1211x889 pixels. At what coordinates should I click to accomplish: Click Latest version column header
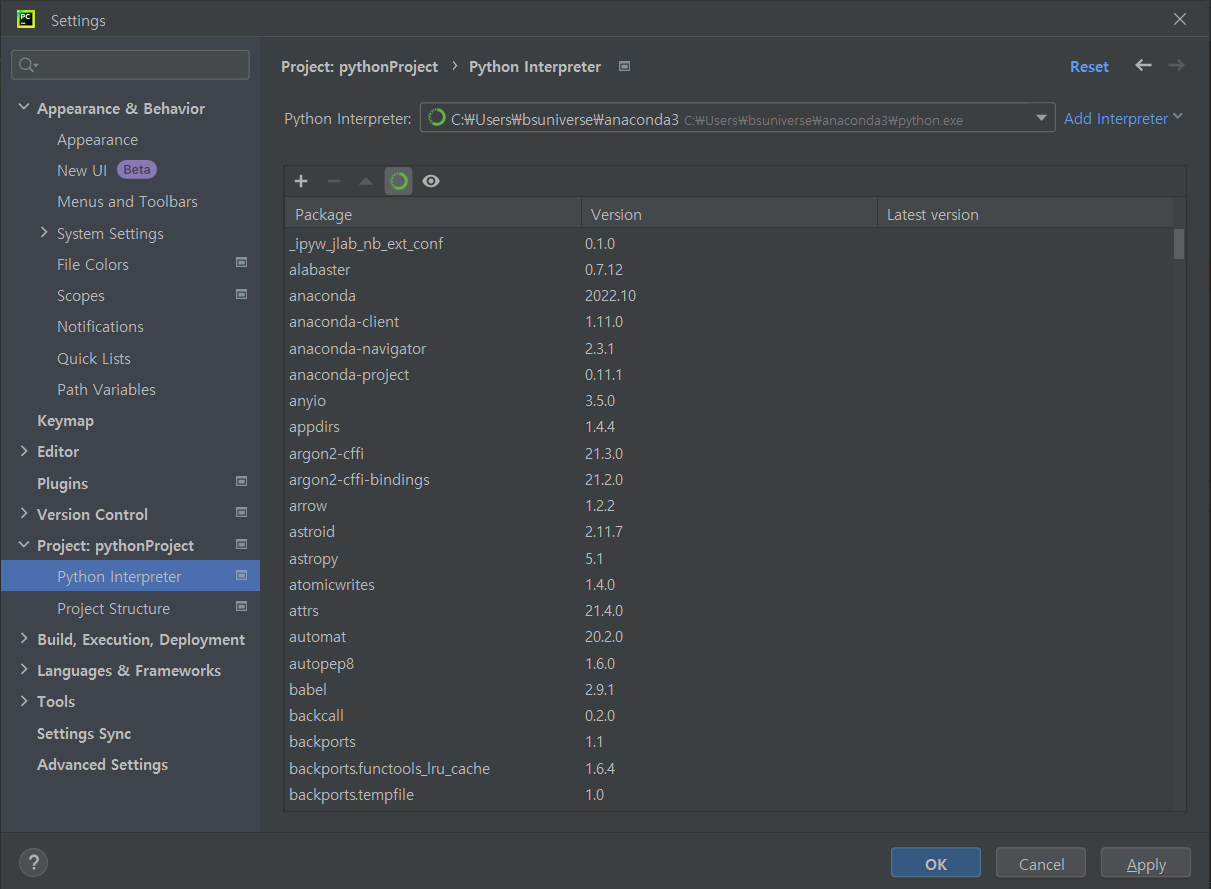[1025, 214]
